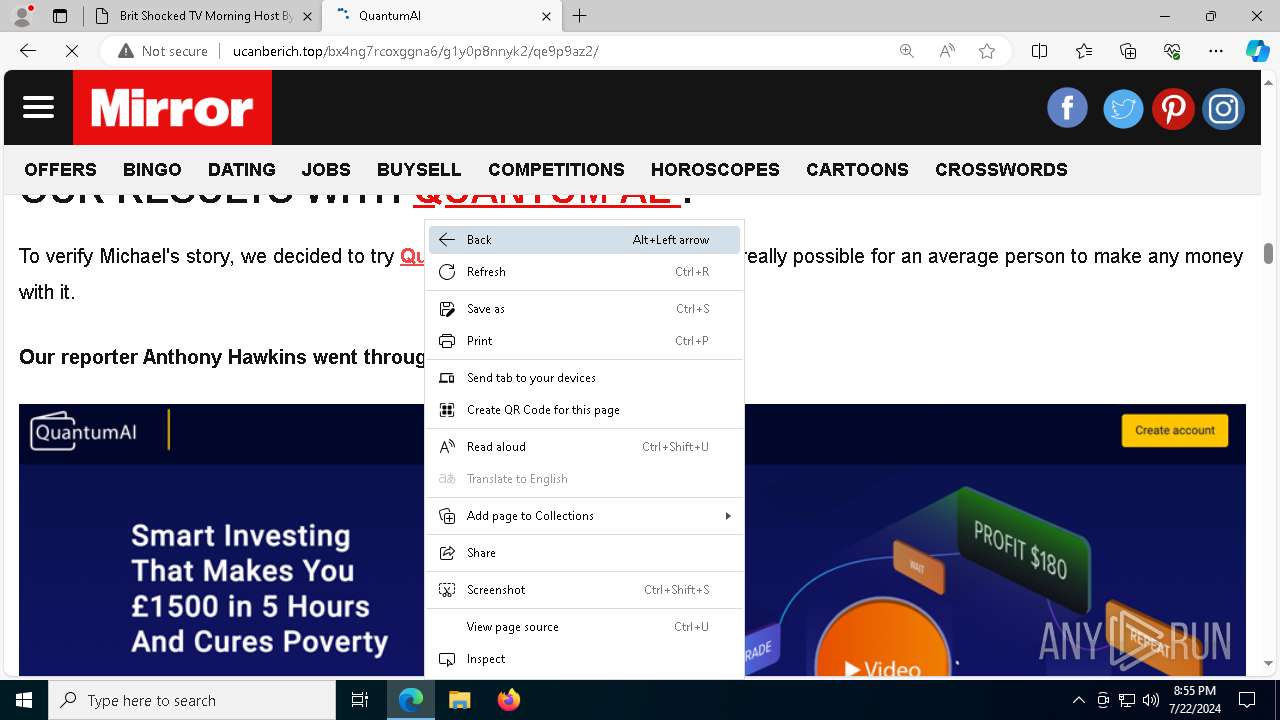The width and height of the screenshot is (1280, 720).
Task: Close the Brit Shocked TV Morning Host tab
Action: (x=307, y=16)
